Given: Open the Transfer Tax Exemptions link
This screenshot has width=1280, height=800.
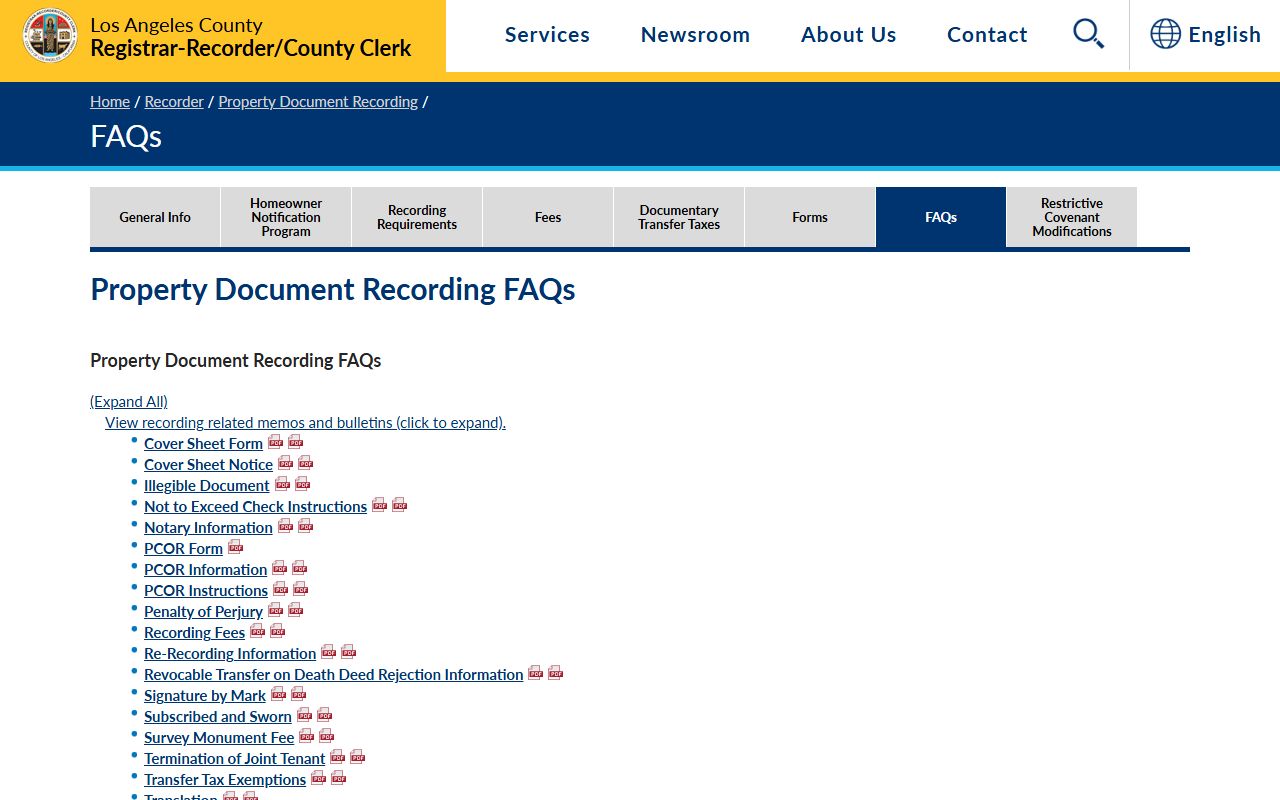Looking at the screenshot, I should (x=225, y=779).
